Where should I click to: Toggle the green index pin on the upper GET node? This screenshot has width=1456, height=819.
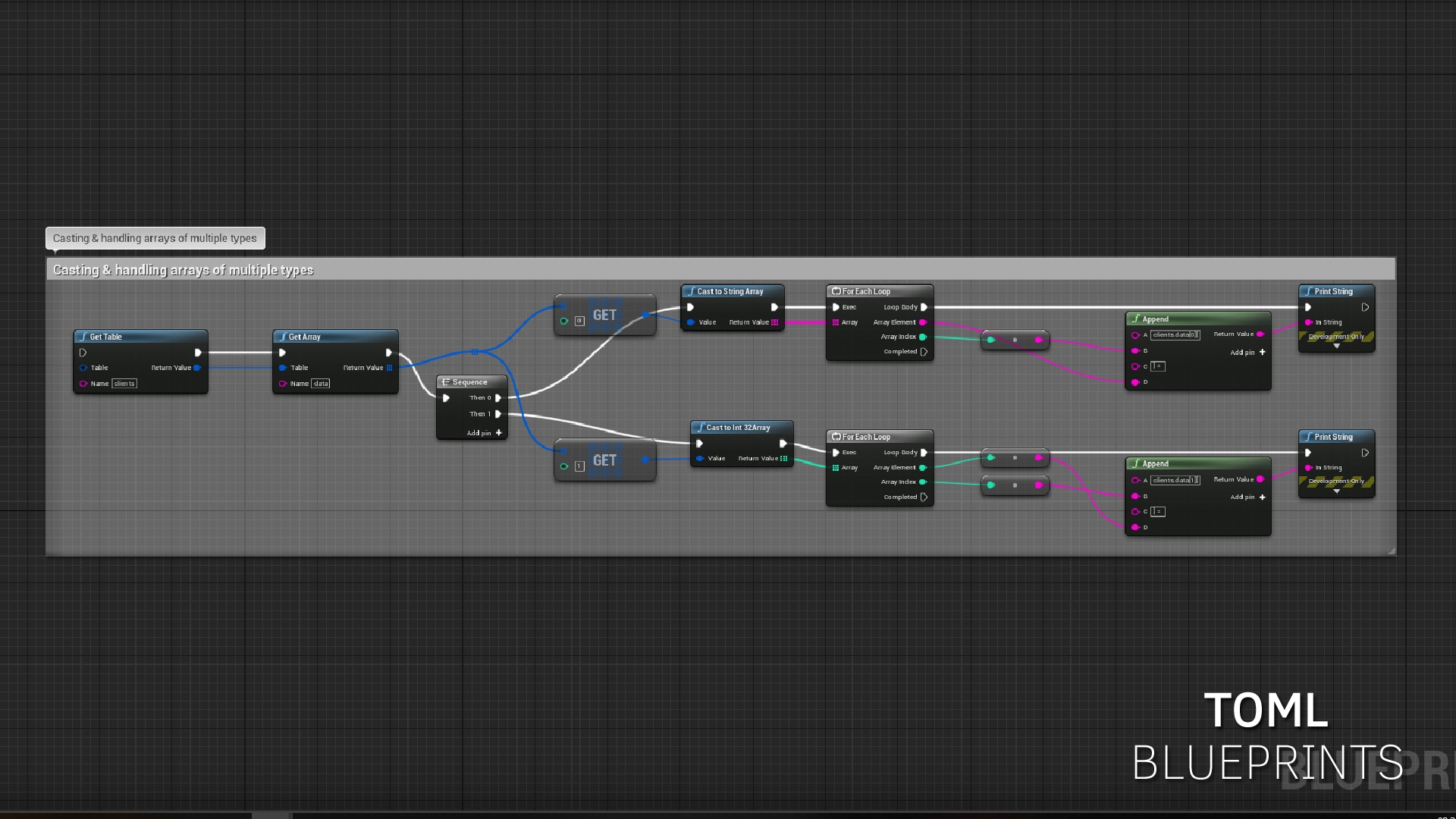563,321
